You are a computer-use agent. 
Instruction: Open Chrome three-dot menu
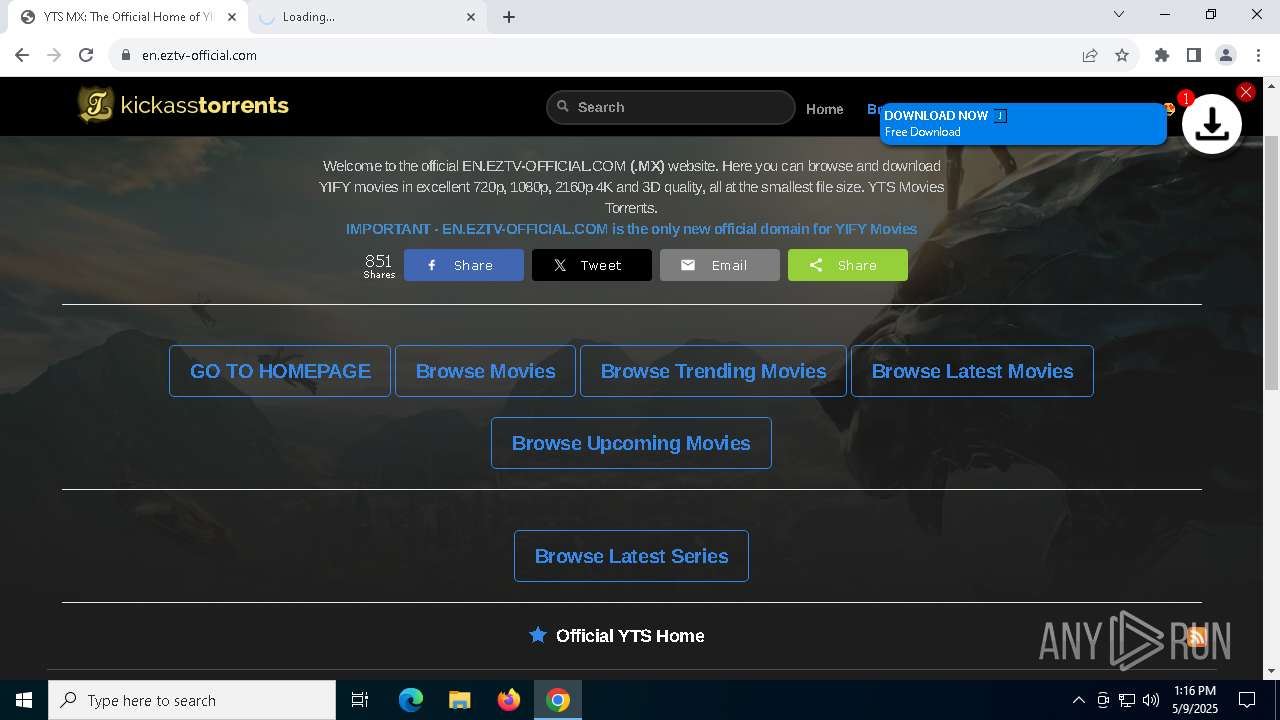click(1258, 55)
